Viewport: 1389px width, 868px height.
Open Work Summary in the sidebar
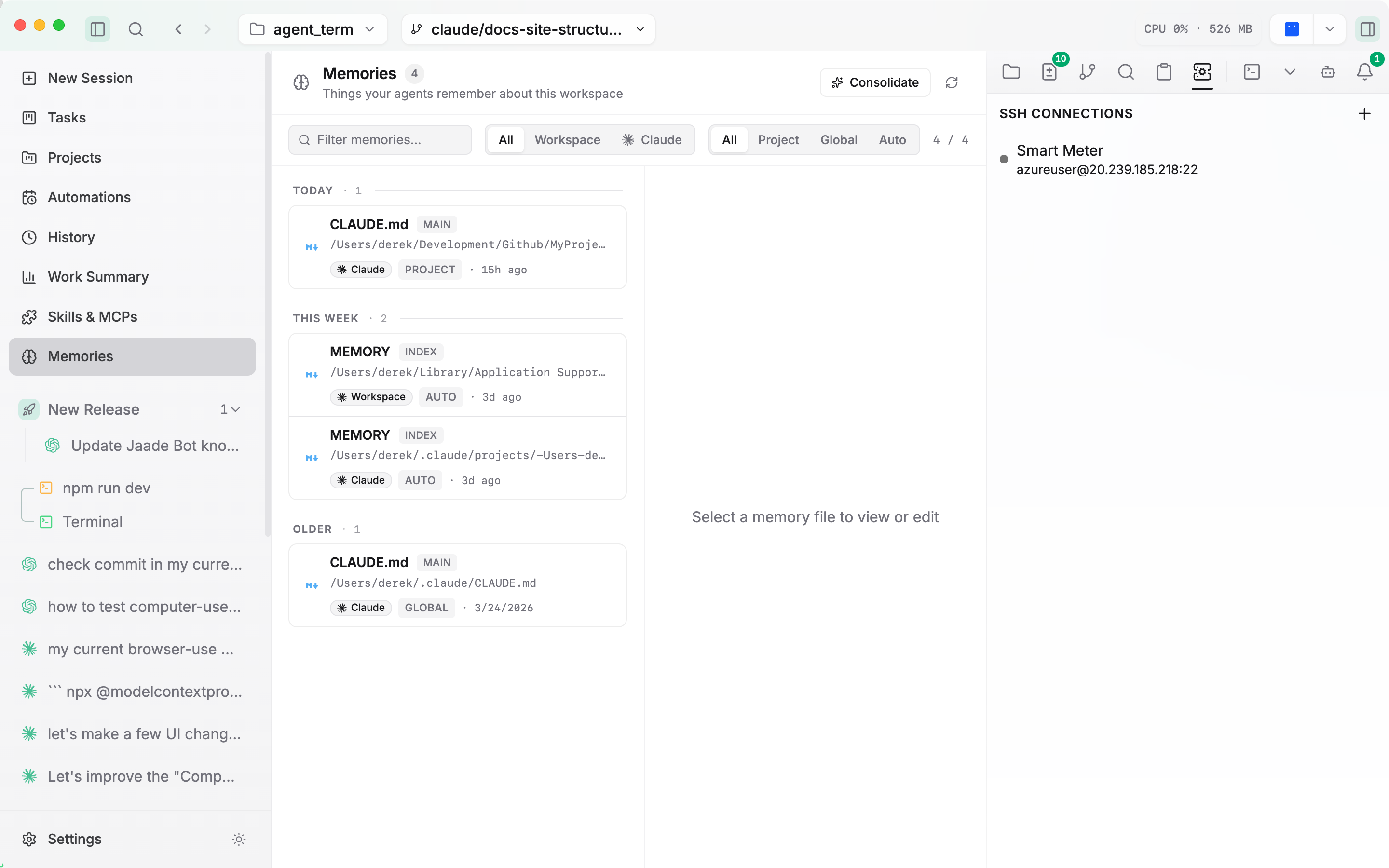click(x=132, y=277)
